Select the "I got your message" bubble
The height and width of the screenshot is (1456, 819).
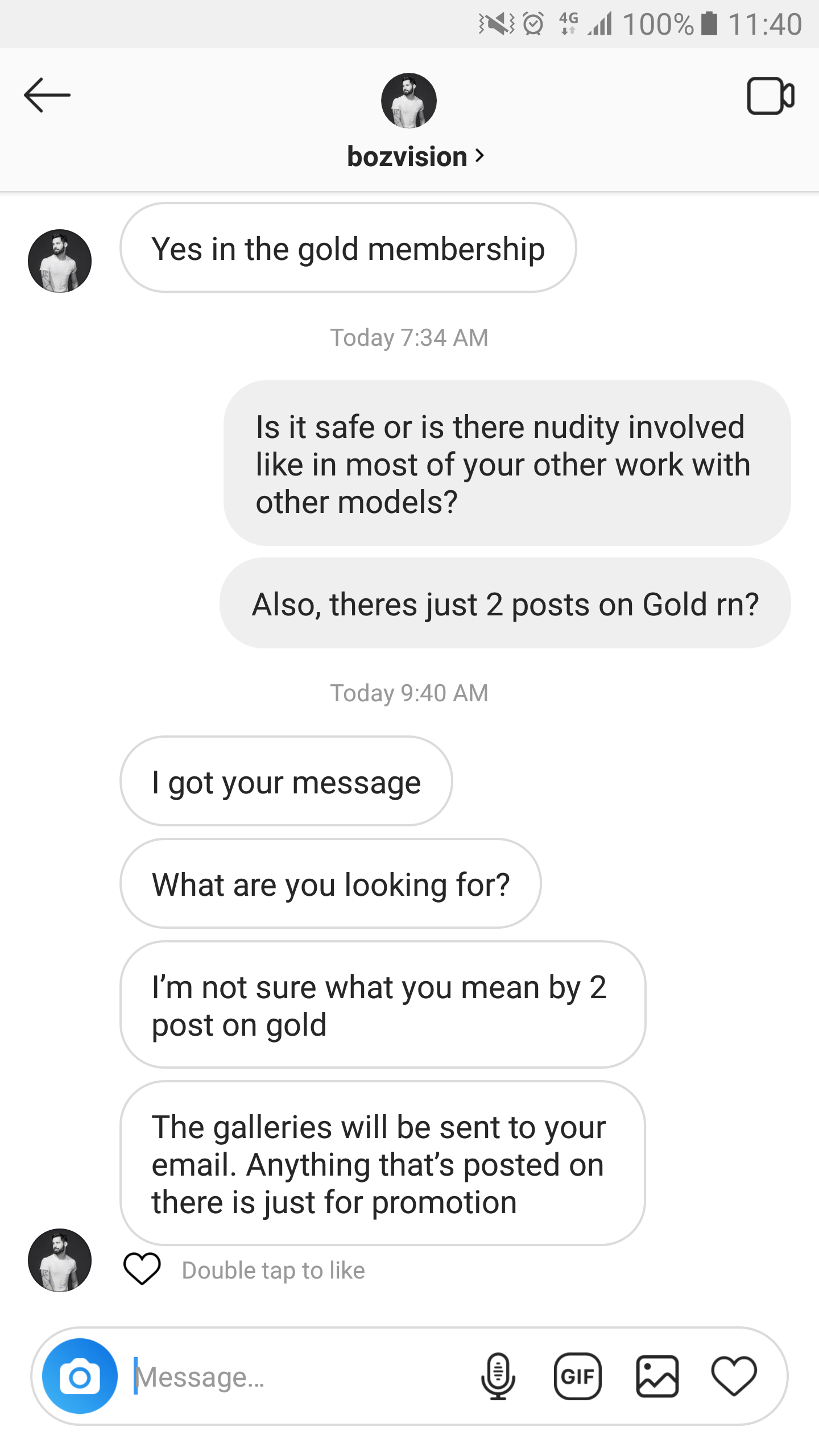[286, 781]
